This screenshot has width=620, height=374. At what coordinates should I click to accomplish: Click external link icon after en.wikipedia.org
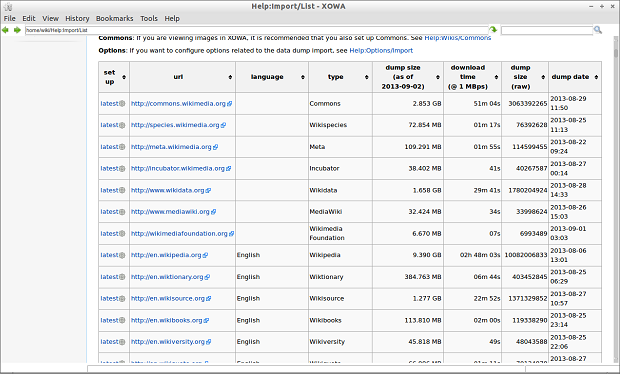pyautogui.click(x=205, y=255)
